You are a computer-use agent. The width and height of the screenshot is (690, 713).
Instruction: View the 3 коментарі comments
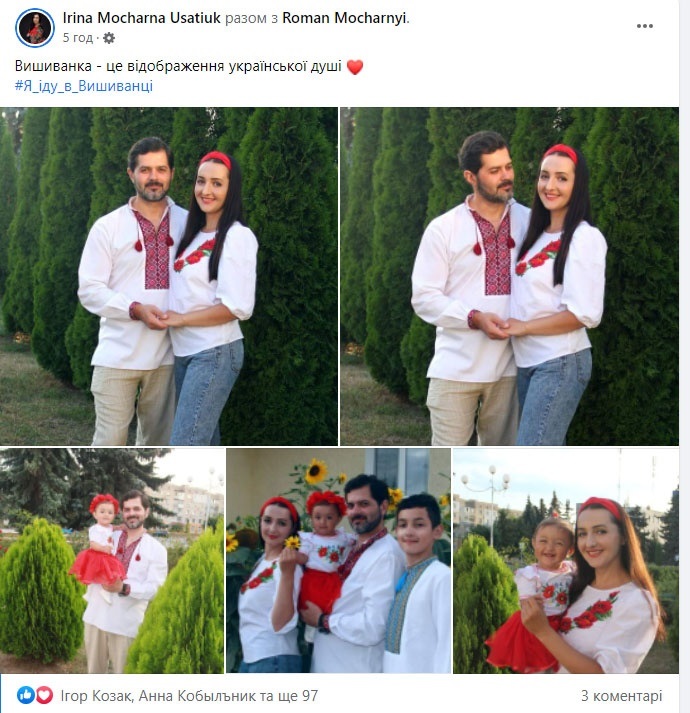pos(621,696)
